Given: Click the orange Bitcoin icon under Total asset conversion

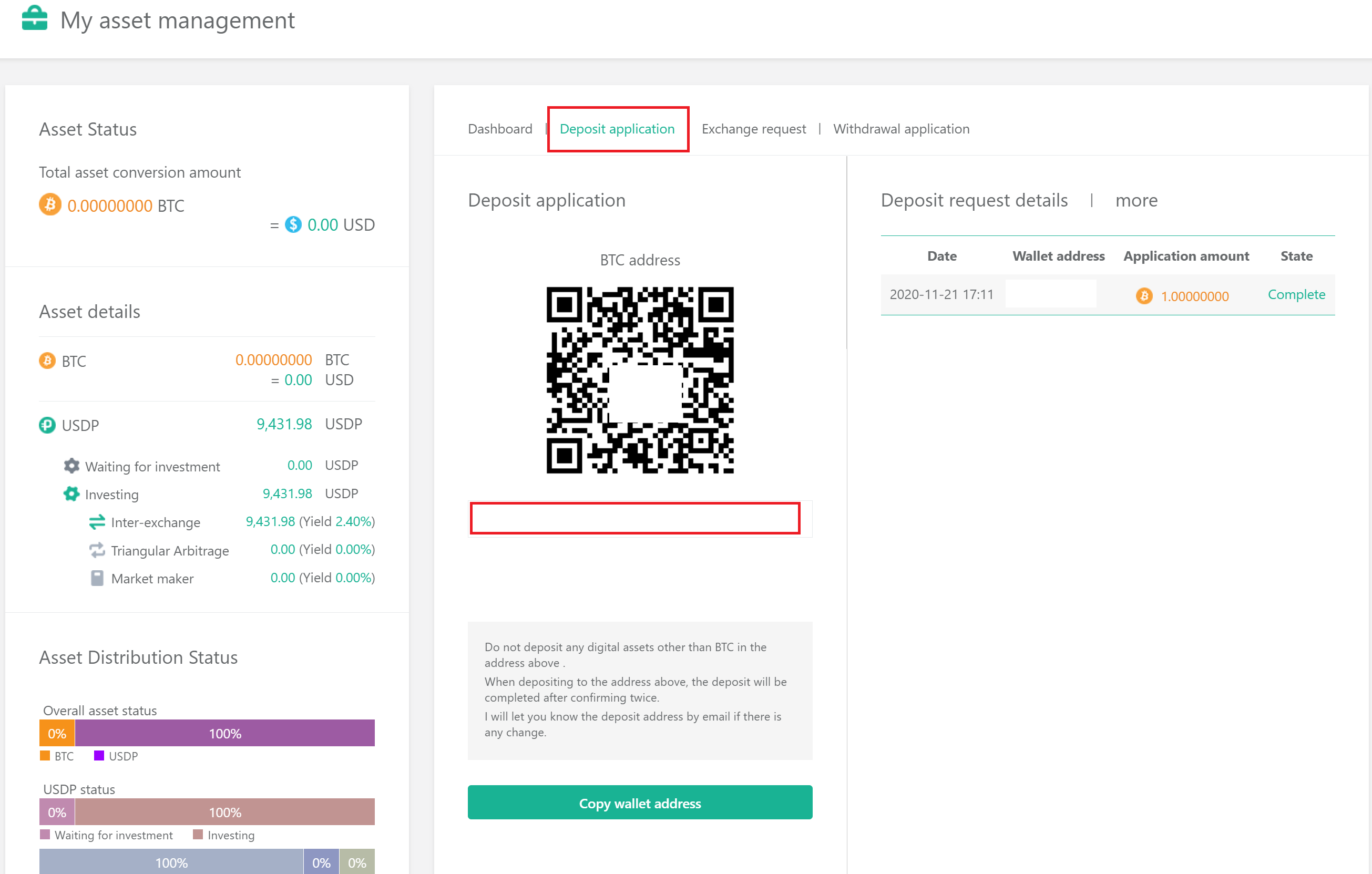Looking at the screenshot, I should [x=49, y=204].
